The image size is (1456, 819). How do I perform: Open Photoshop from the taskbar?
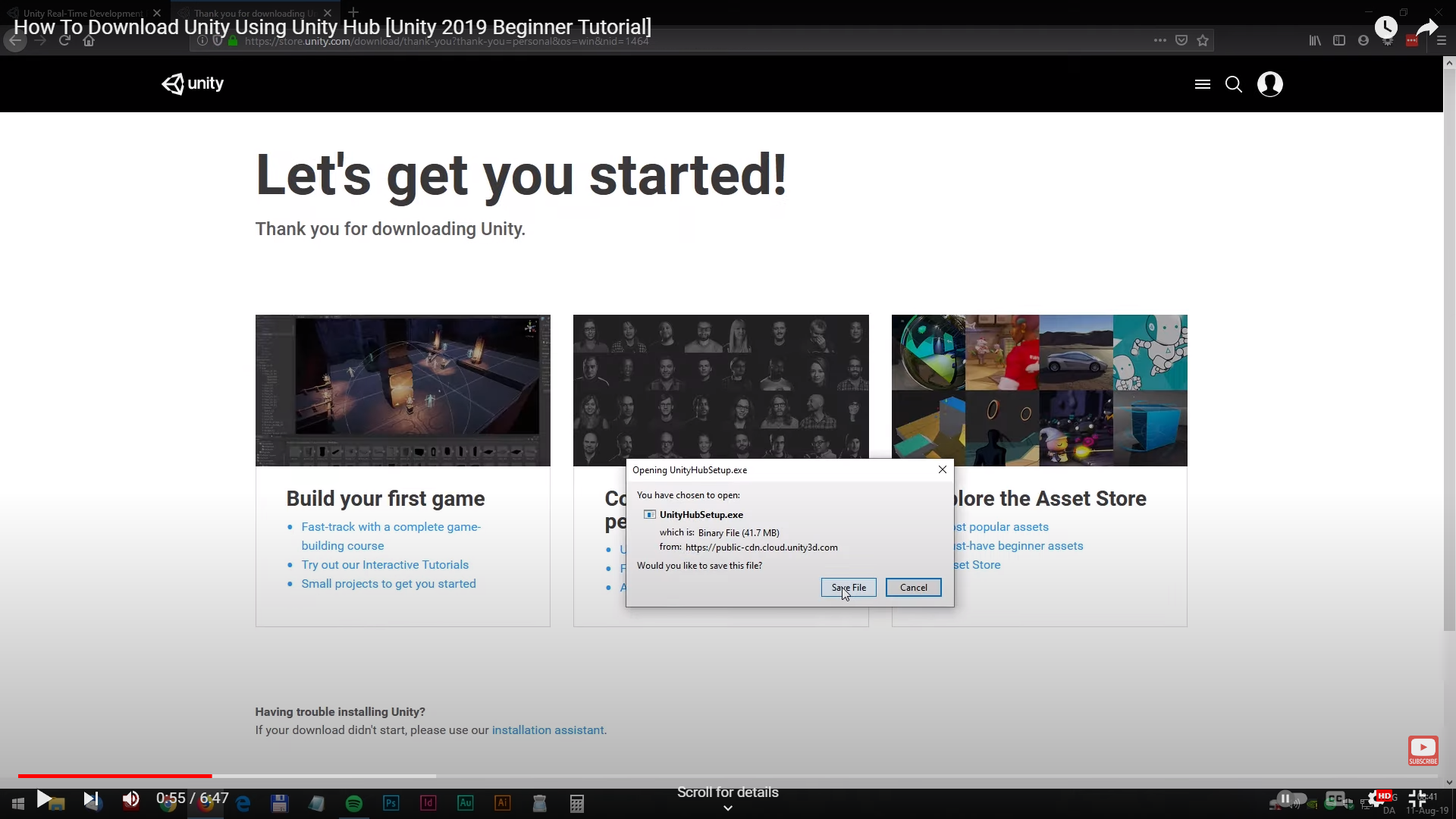(391, 803)
